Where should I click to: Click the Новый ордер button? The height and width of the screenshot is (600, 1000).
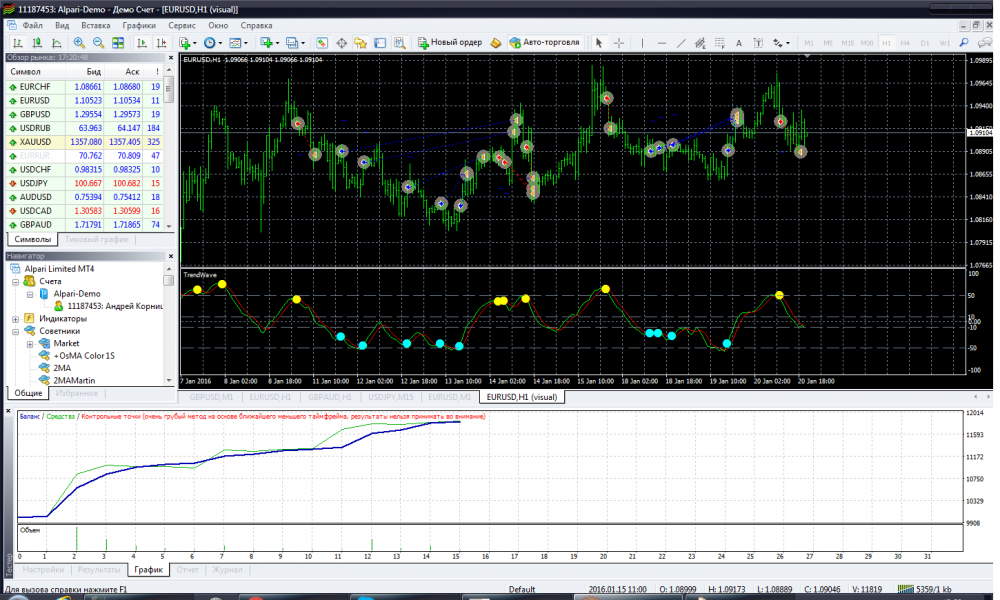point(450,43)
